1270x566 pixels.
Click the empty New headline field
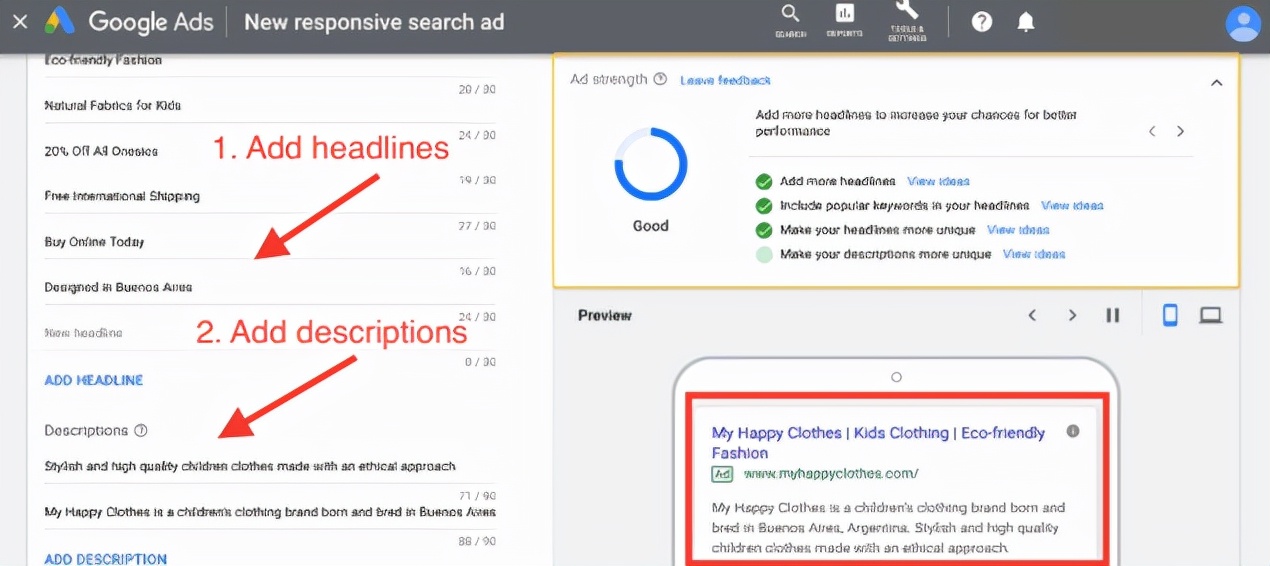[270, 333]
